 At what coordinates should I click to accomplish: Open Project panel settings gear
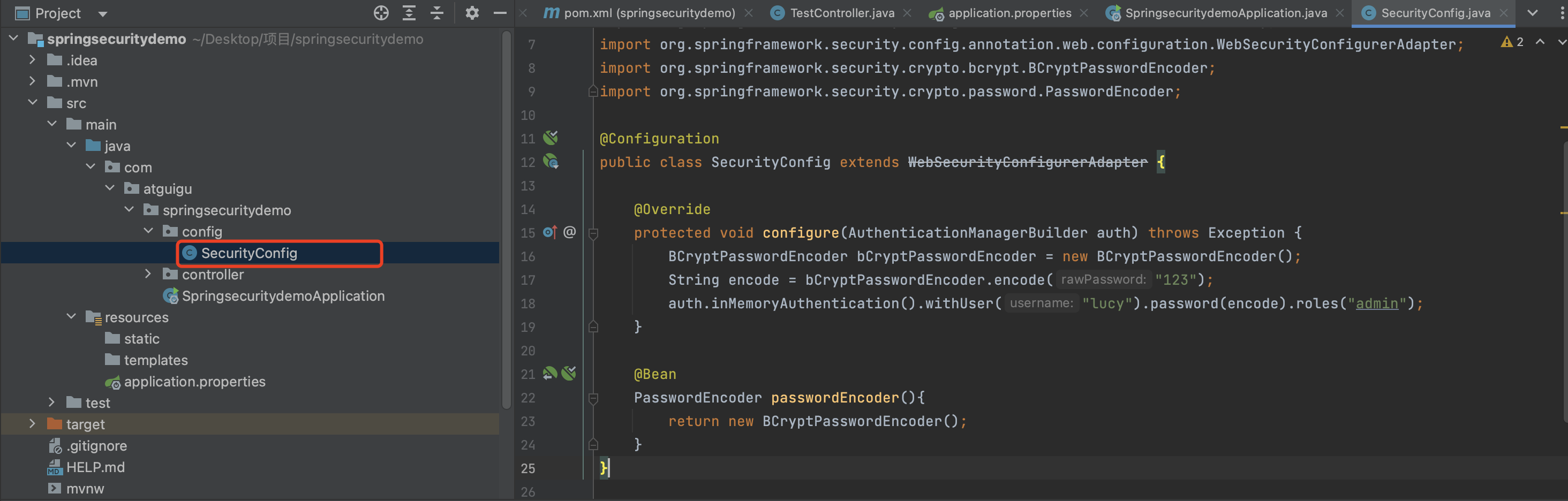tap(472, 13)
